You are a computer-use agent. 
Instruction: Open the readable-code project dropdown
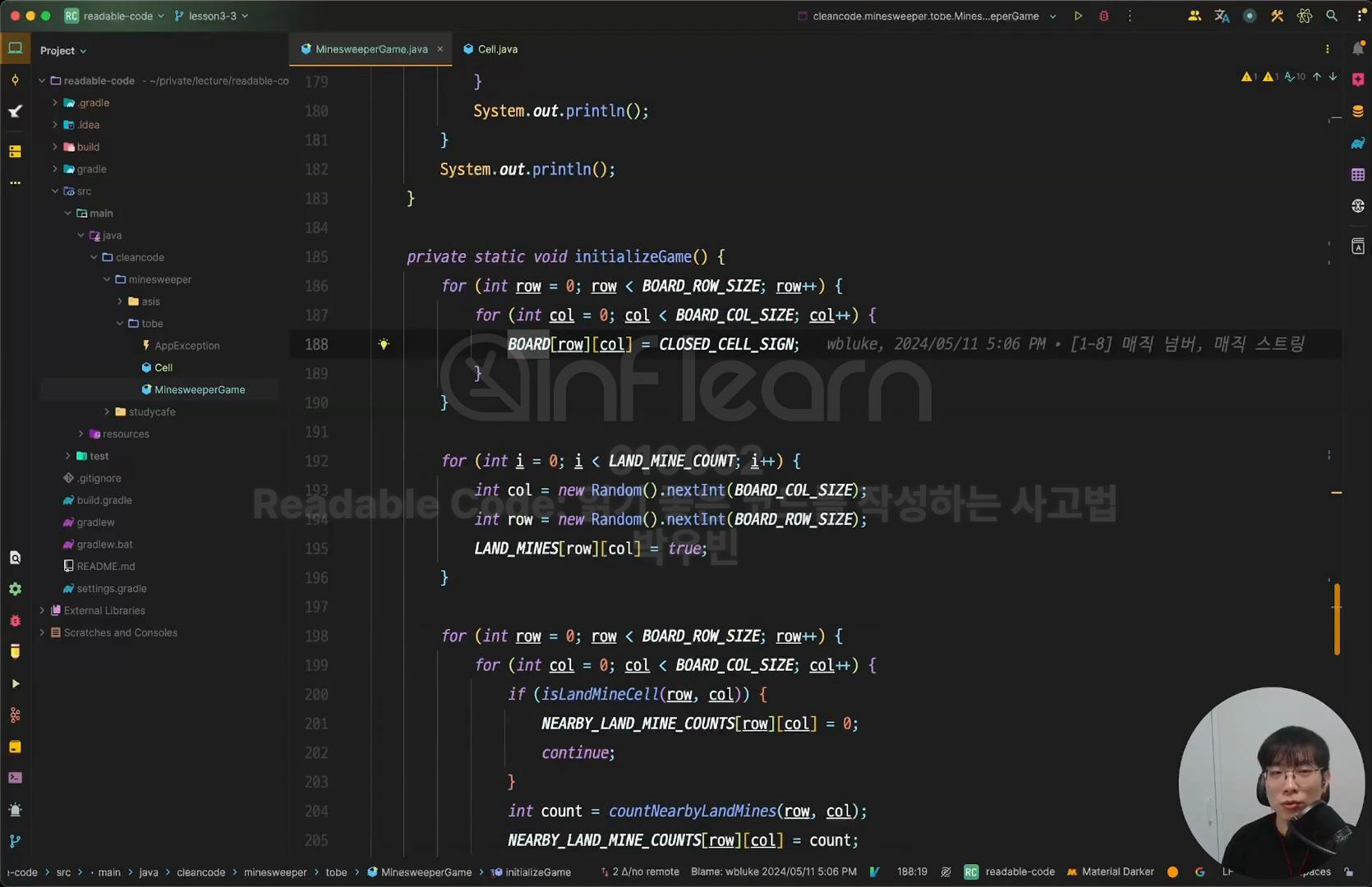point(114,16)
